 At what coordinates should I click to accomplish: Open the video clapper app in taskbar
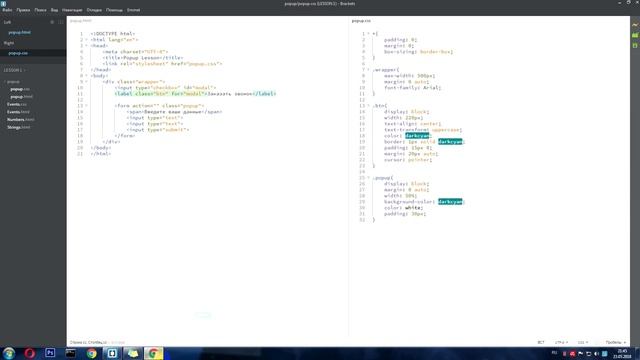pos(71,353)
